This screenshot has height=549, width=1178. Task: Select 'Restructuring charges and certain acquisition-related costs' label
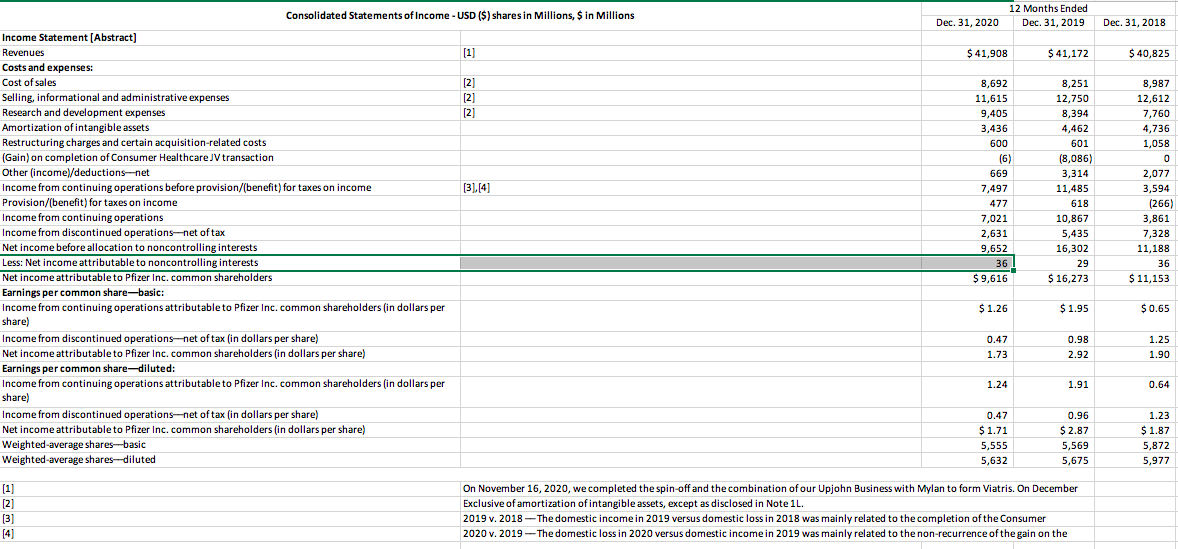pyautogui.click(x=134, y=143)
